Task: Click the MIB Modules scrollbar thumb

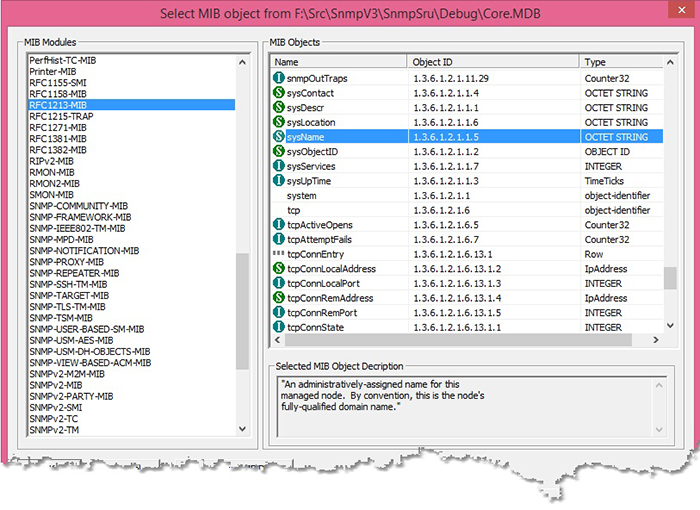Action: pos(242,311)
